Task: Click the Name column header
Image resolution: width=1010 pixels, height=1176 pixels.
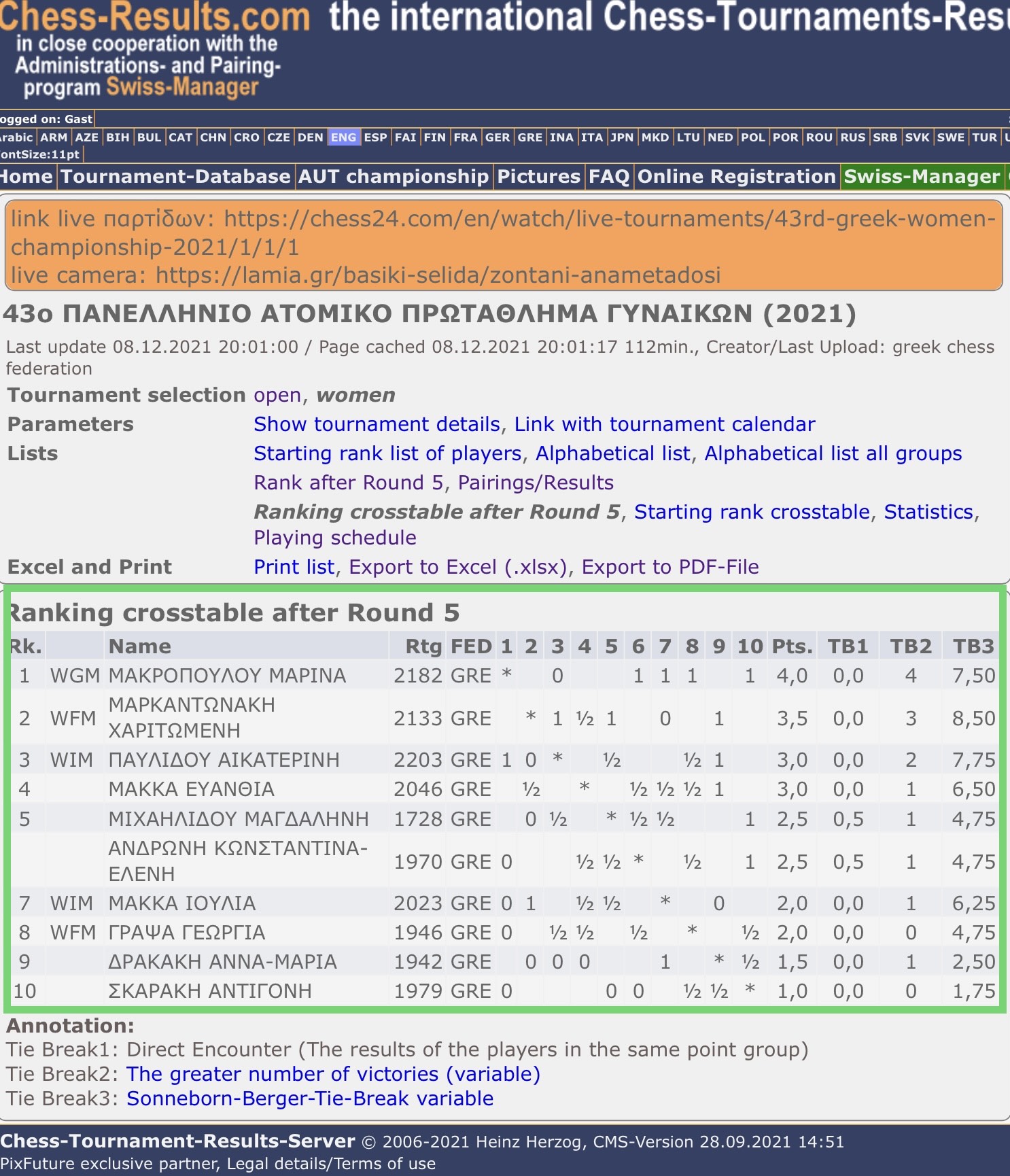Action: tap(140, 646)
